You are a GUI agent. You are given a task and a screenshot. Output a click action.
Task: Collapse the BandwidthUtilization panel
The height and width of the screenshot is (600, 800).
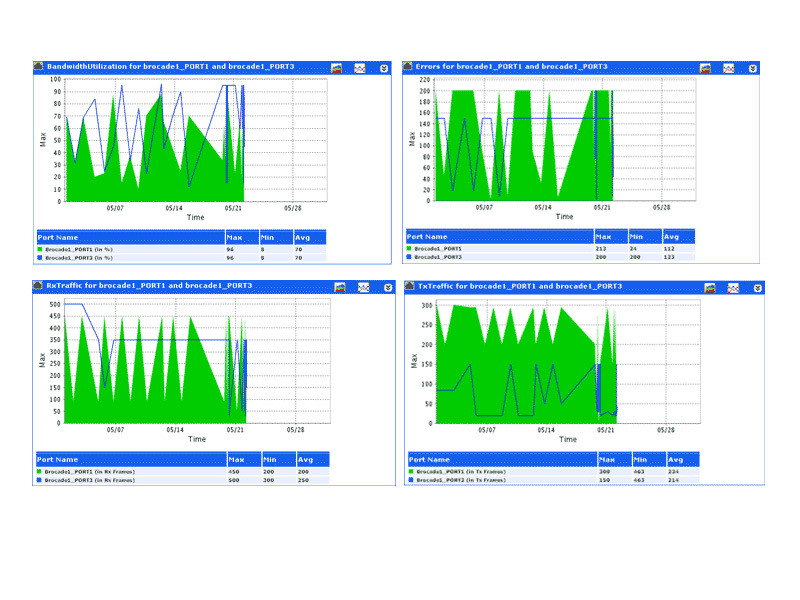click(384, 68)
